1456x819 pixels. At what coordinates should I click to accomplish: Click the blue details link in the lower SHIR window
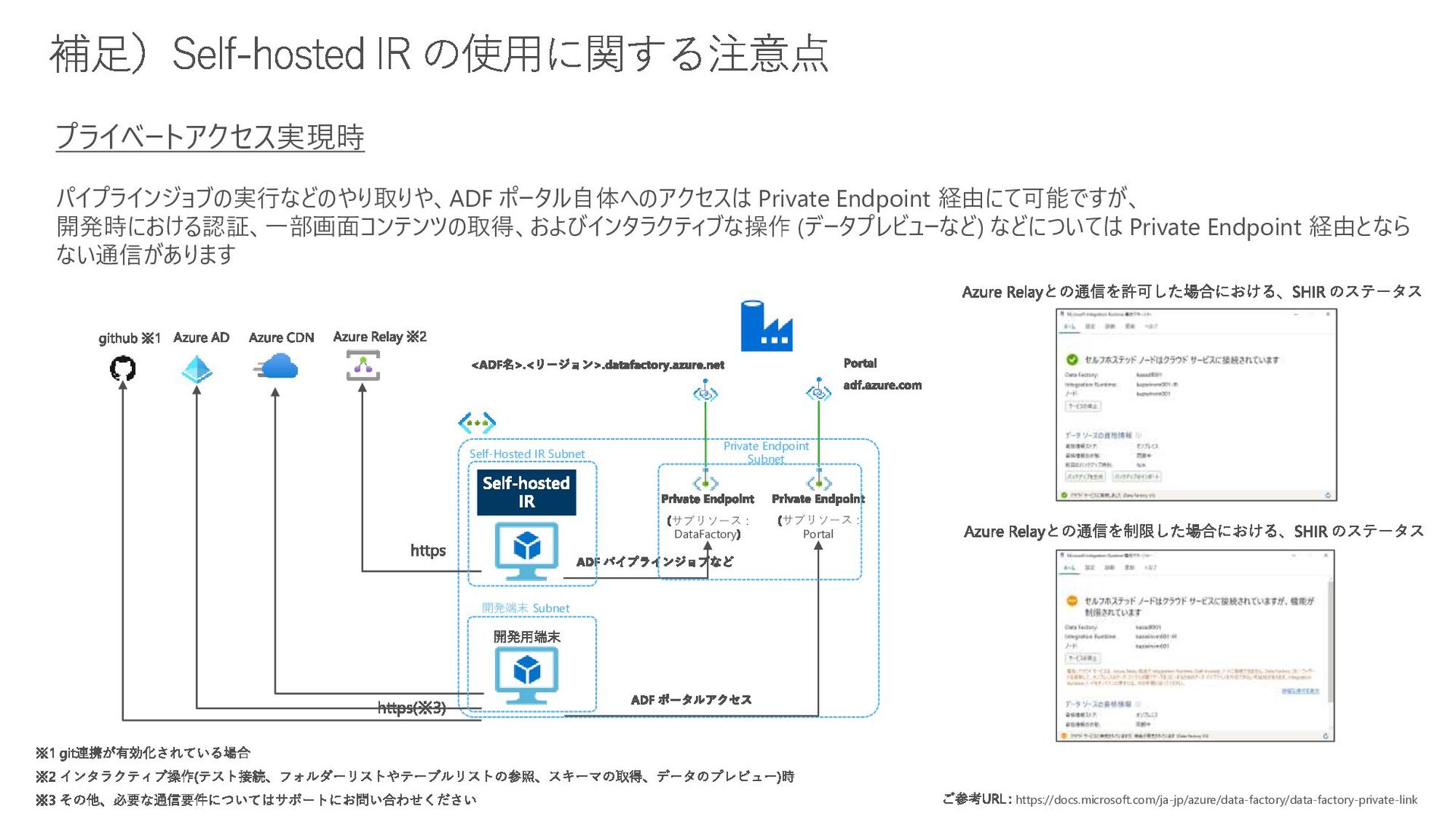1301,691
